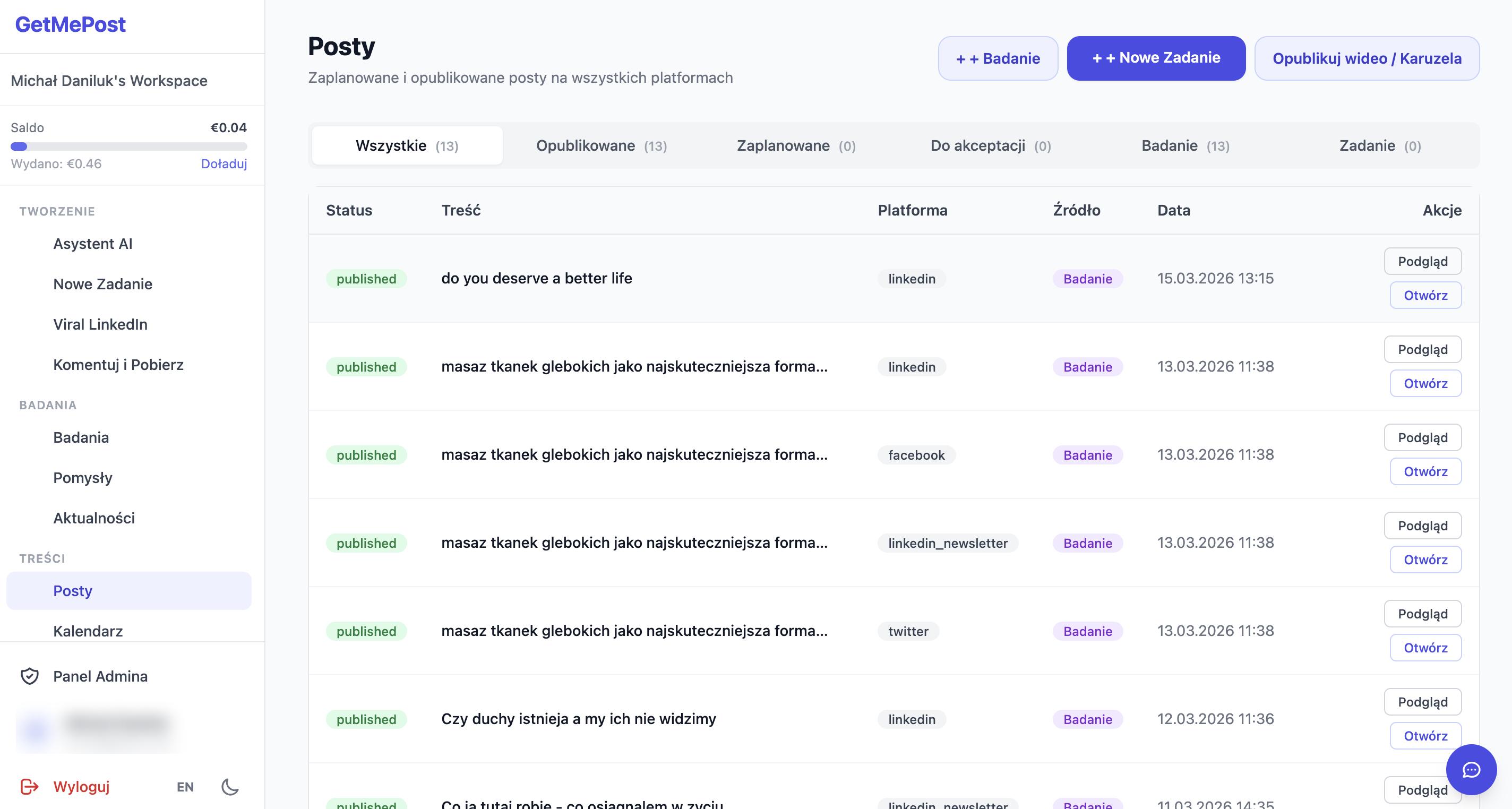
Task: Open Viral LinkedIn in the Tworzenie section
Action: tap(100, 324)
